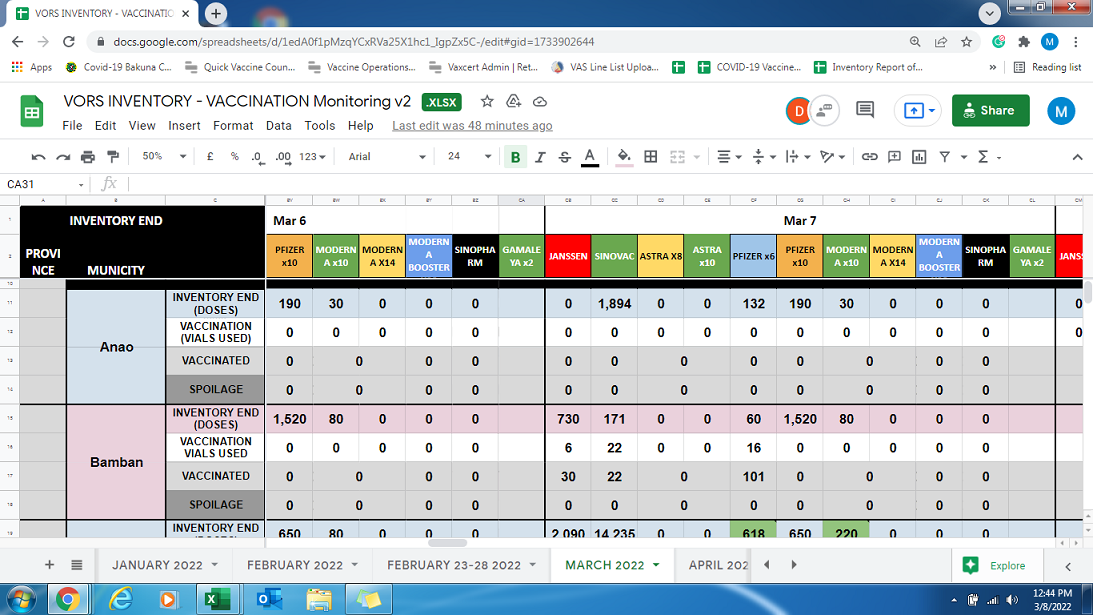The width and height of the screenshot is (1093, 615).
Task: Switch to FEBRUARY 2022 sheet
Action: 295,565
